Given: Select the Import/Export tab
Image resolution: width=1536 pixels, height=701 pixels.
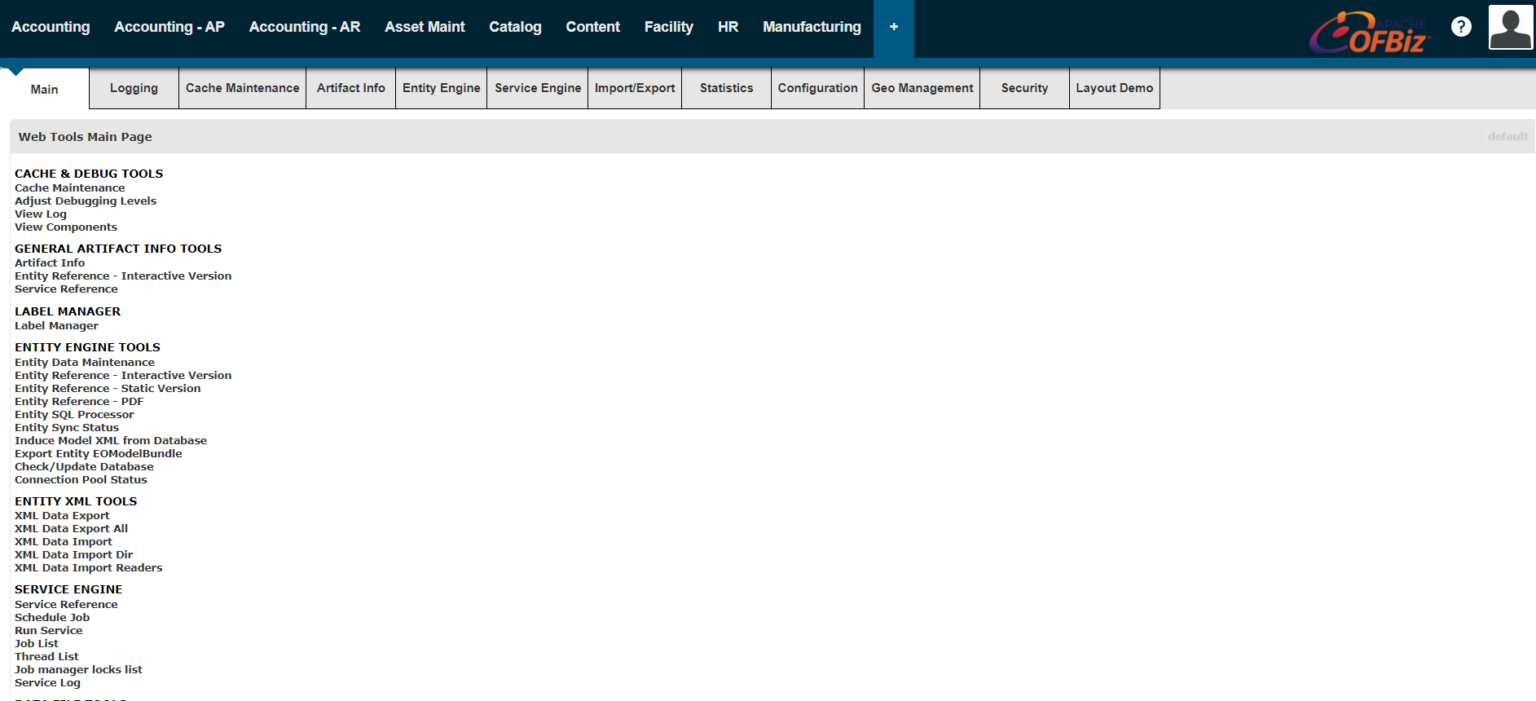Looking at the screenshot, I should (x=635, y=88).
